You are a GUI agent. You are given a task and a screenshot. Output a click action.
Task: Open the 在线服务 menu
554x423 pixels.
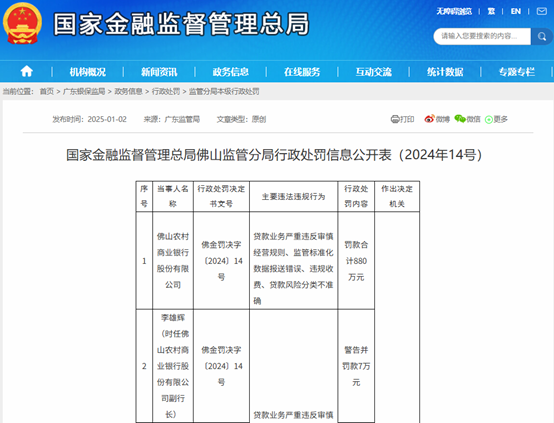[x=302, y=72]
